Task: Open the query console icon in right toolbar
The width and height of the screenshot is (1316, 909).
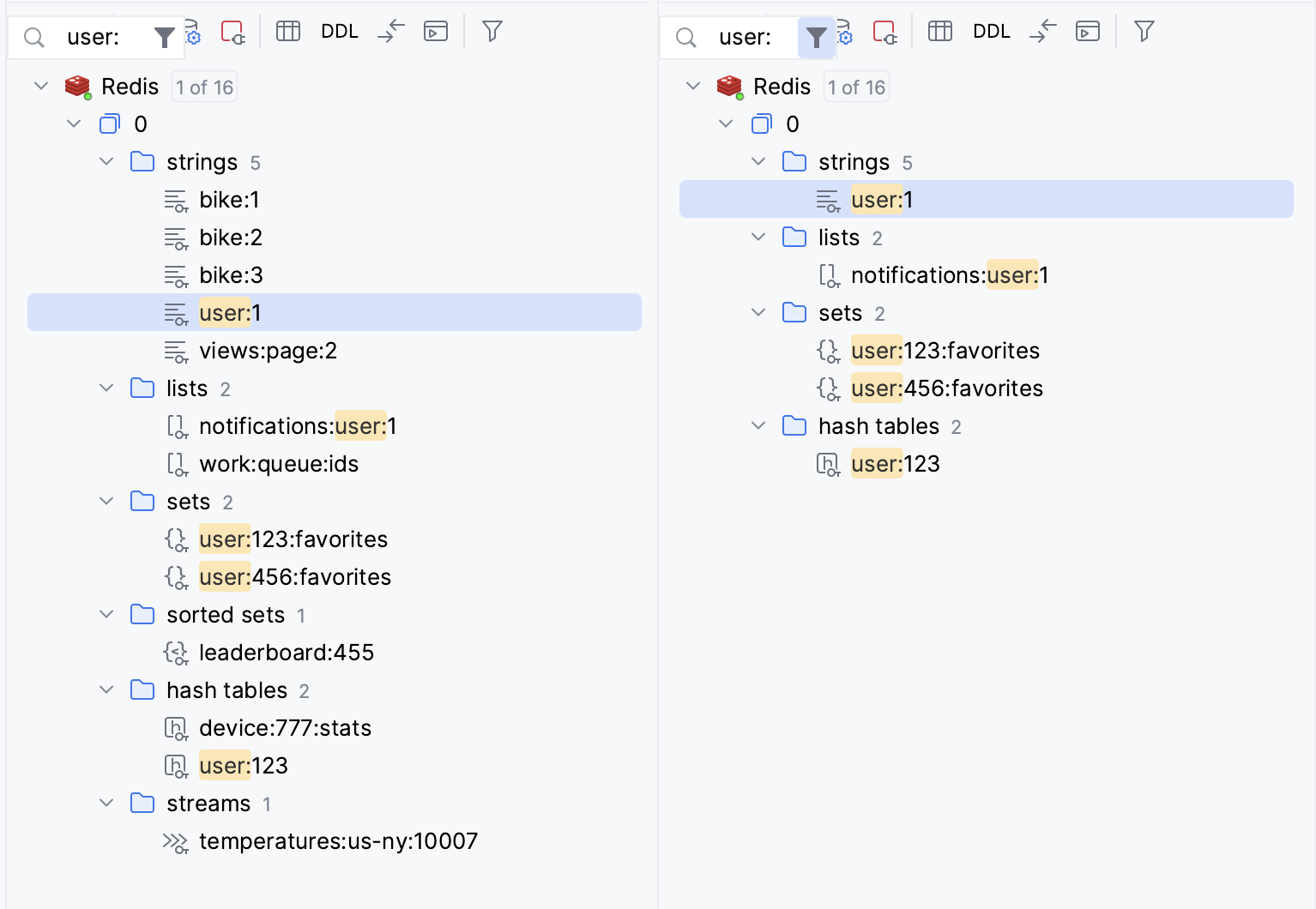Action: coord(1088,31)
